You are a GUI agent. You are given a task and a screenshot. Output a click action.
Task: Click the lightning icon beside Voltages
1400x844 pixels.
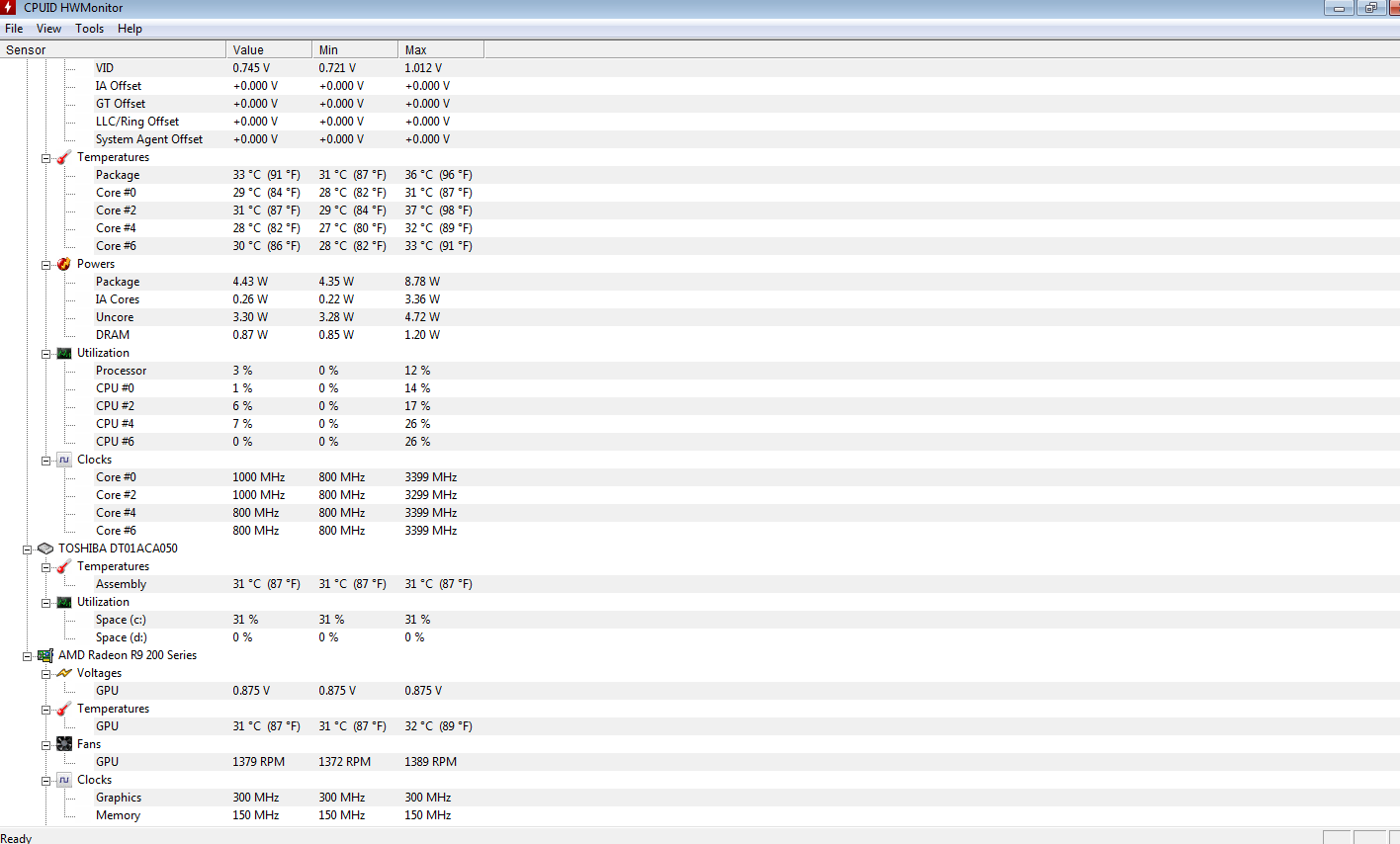coord(64,673)
